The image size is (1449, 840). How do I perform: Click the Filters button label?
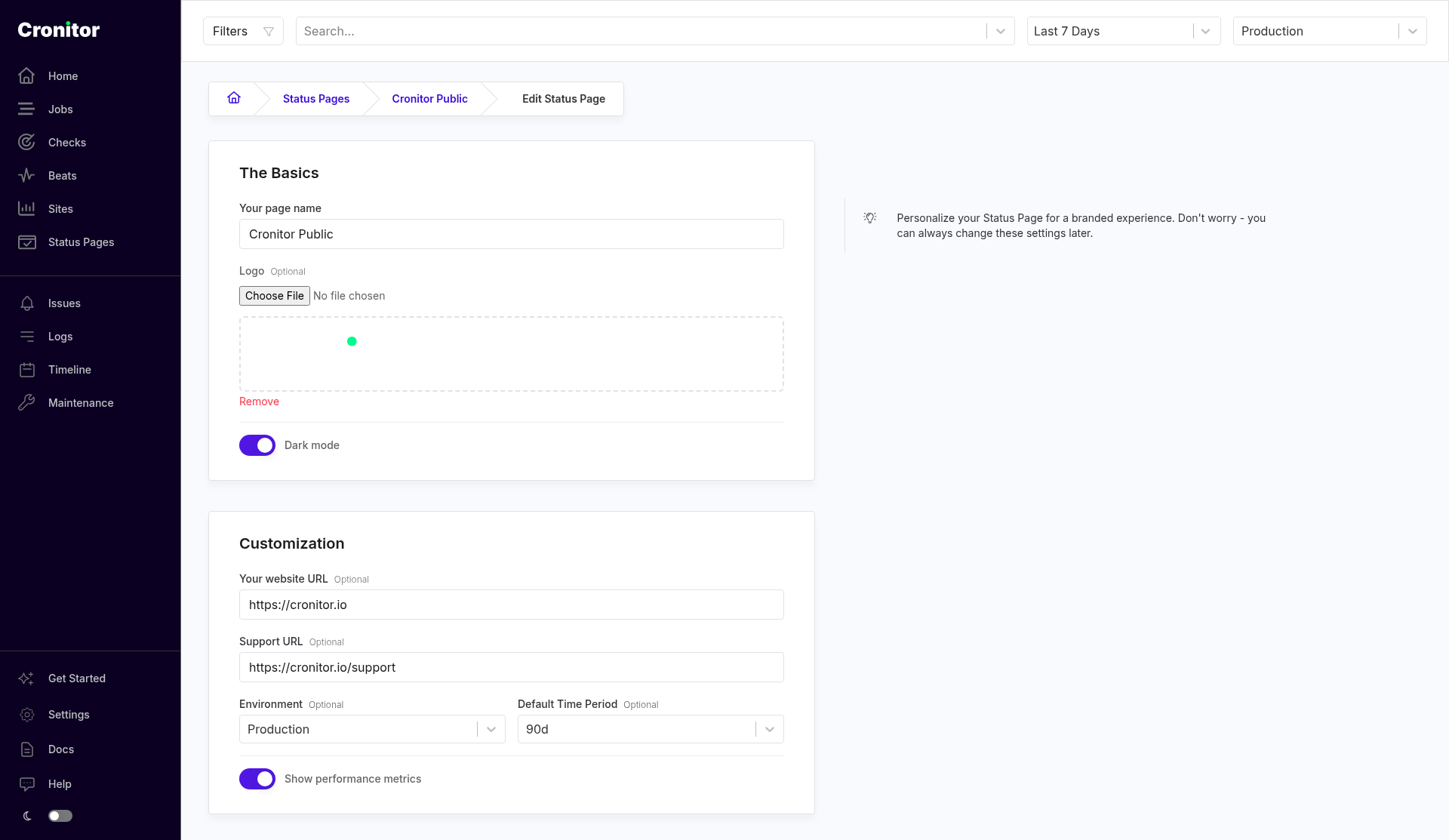[230, 31]
